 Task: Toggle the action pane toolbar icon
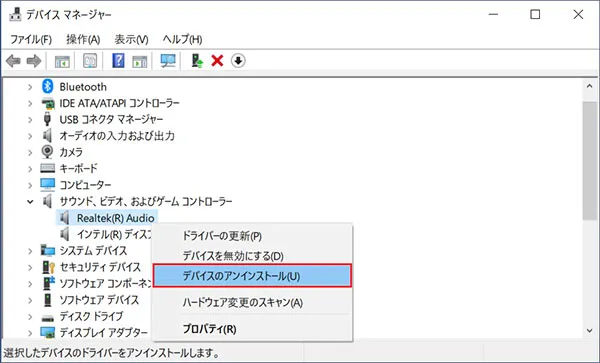tap(140, 61)
